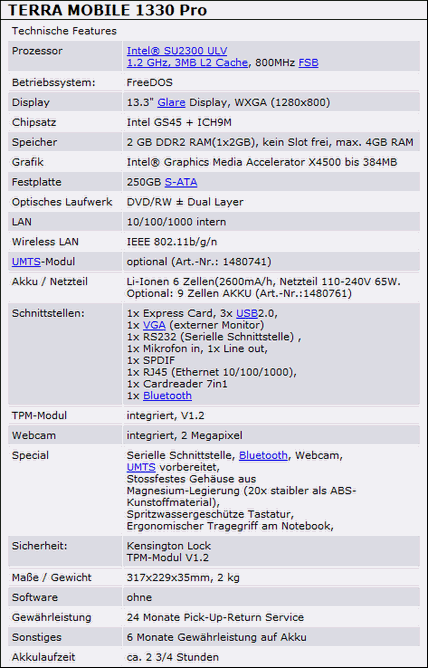The width and height of the screenshot is (428, 668).
Task: Click the Bluetooth link under Cardreader 7in1
Action: 167,396
